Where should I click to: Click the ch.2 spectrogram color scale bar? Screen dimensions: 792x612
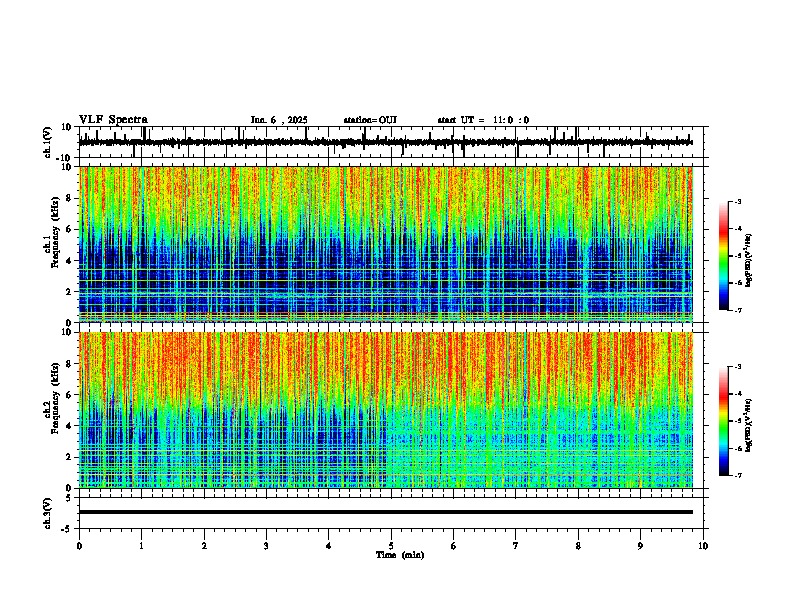[x=723, y=421]
